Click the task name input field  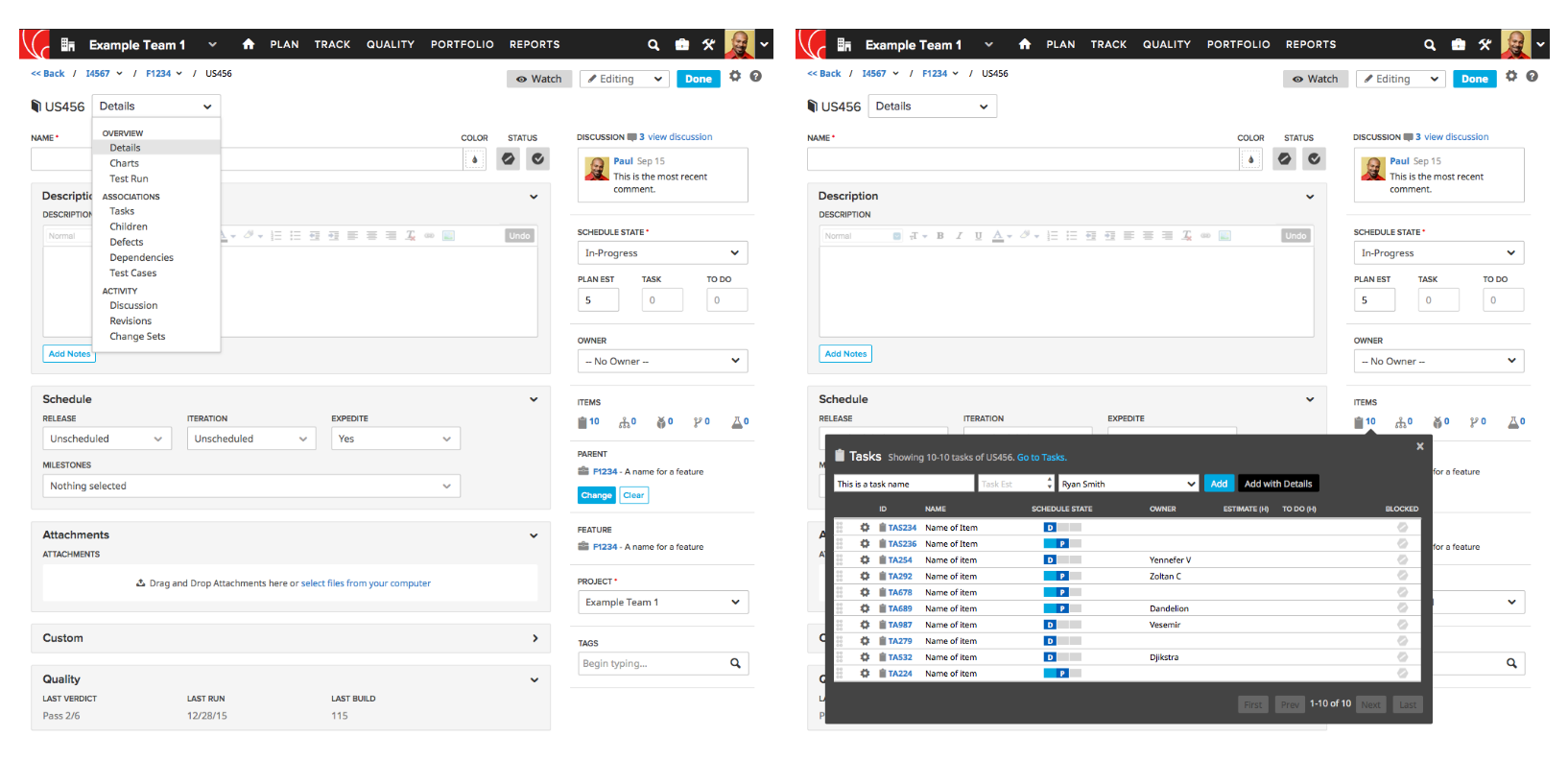903,484
